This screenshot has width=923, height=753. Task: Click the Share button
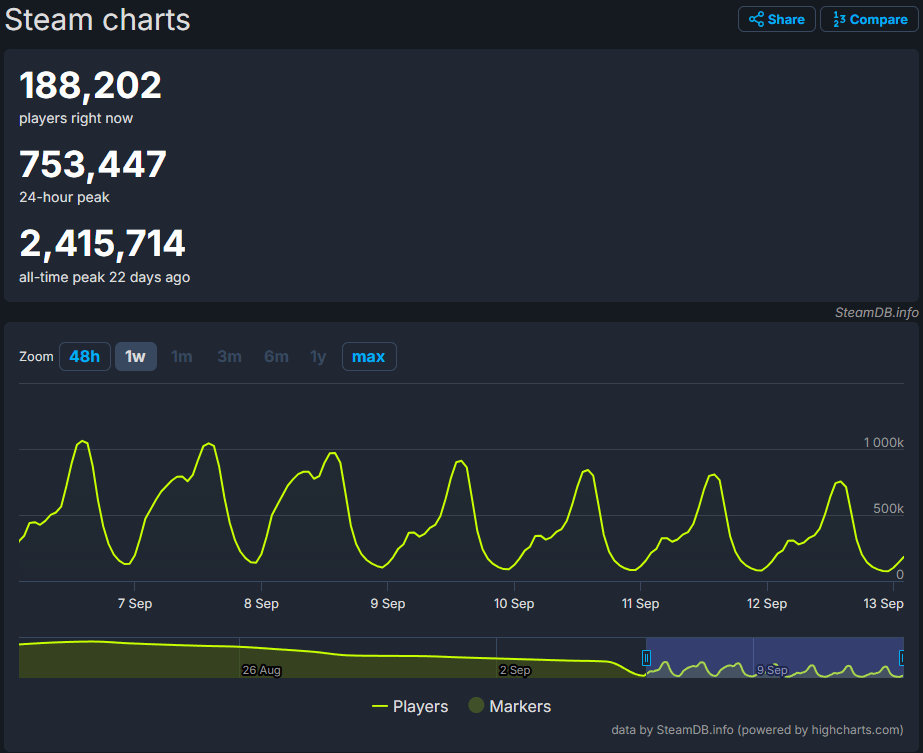[776, 19]
